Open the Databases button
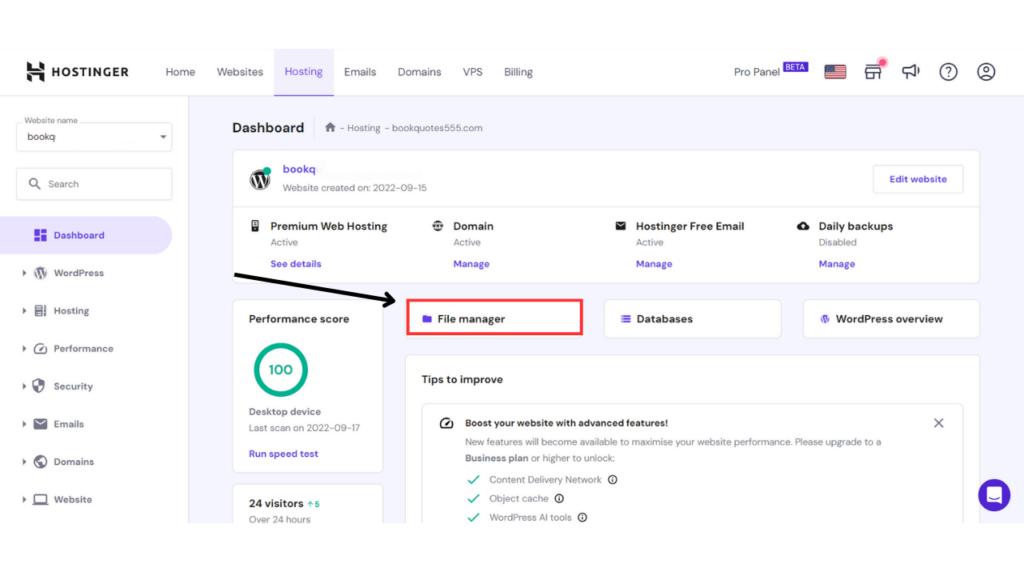Viewport: 1024px width, 576px height. [692, 319]
